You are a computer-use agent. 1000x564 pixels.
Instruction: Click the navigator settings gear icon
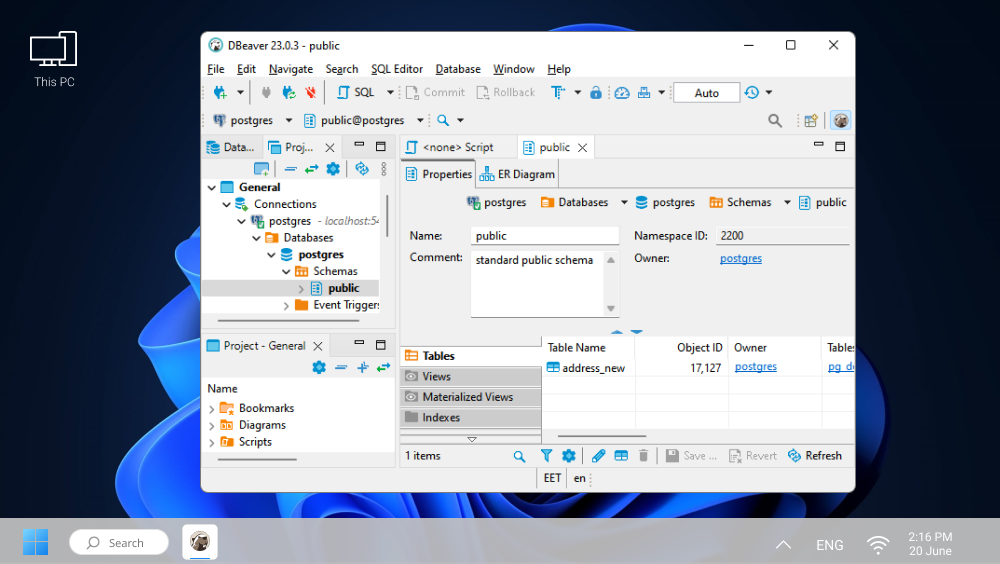(333, 169)
